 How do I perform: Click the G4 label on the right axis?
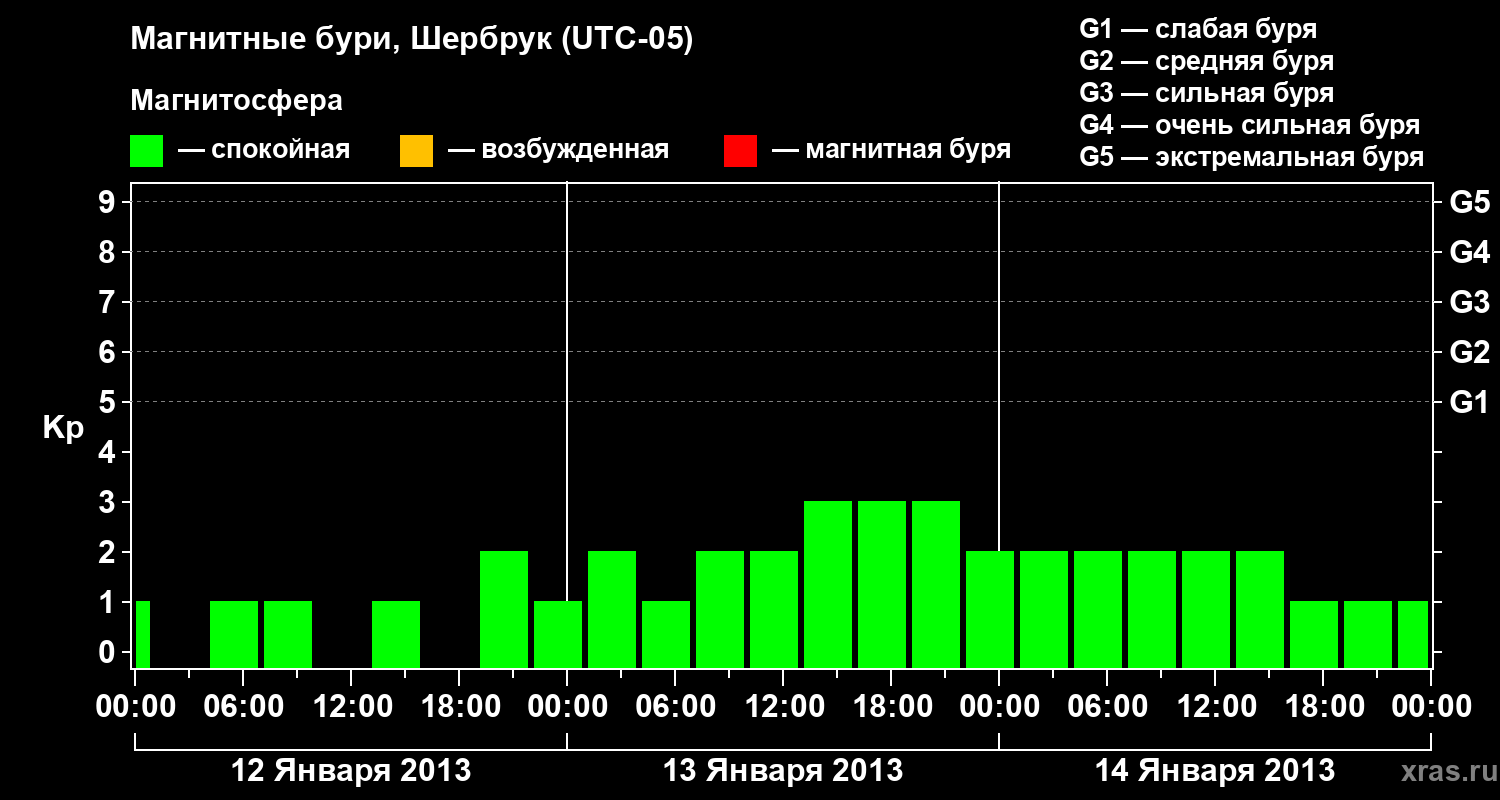coord(1469,252)
